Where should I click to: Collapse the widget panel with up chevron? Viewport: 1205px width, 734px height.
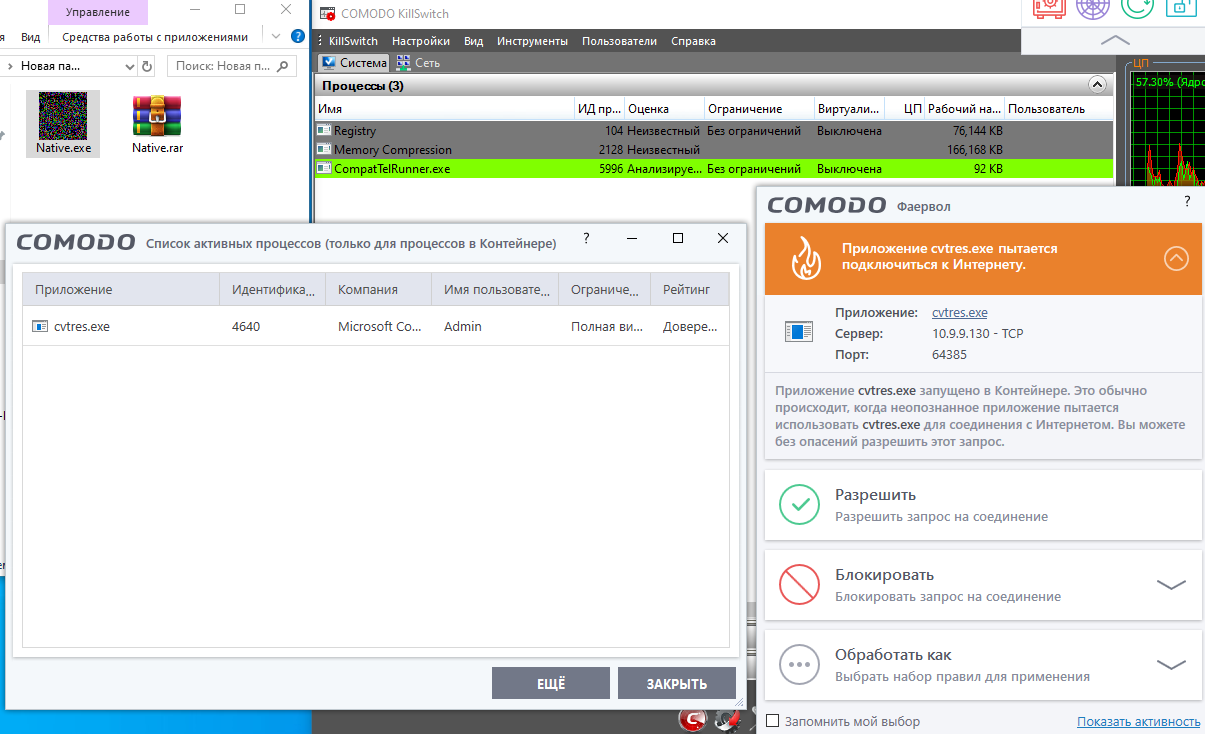pyautogui.click(x=1114, y=40)
